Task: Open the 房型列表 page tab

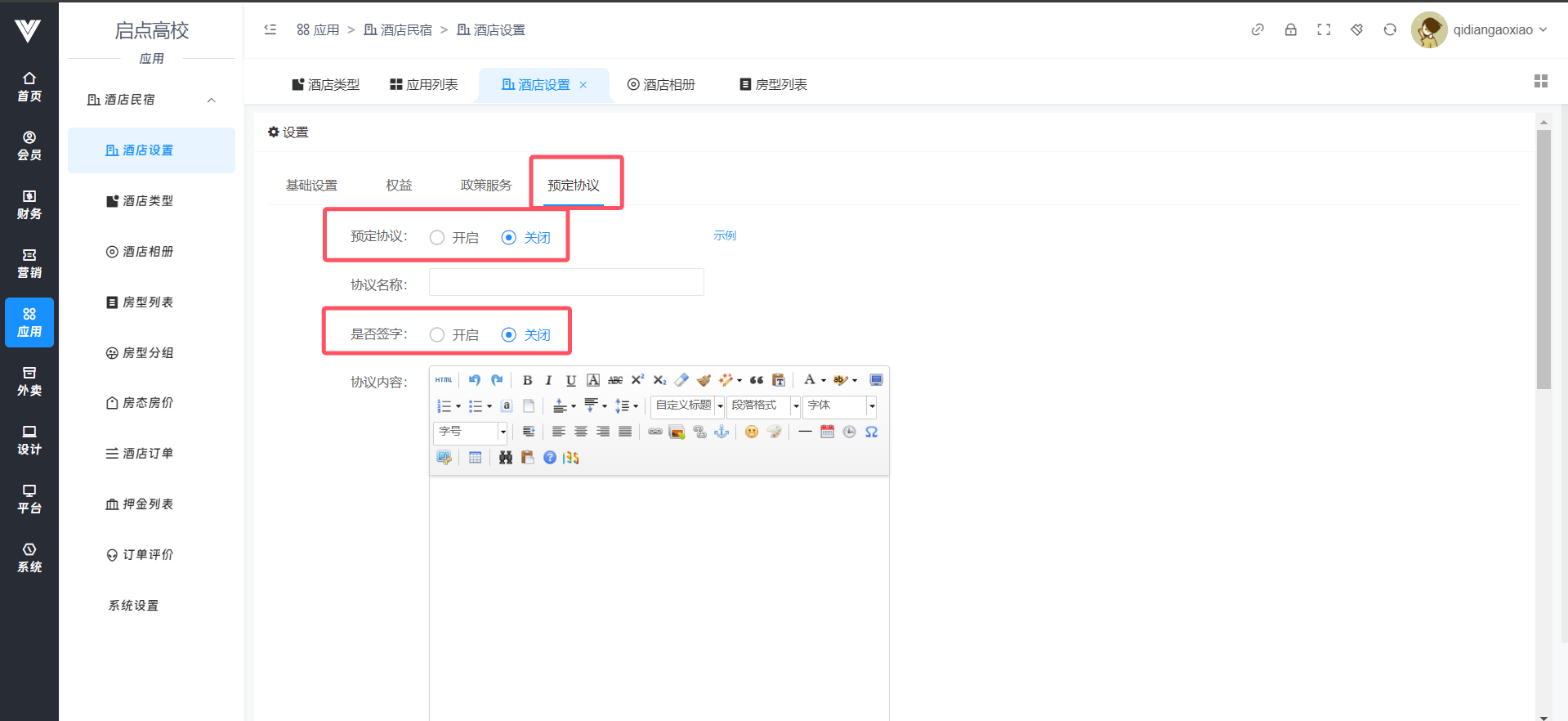Action: [x=773, y=85]
